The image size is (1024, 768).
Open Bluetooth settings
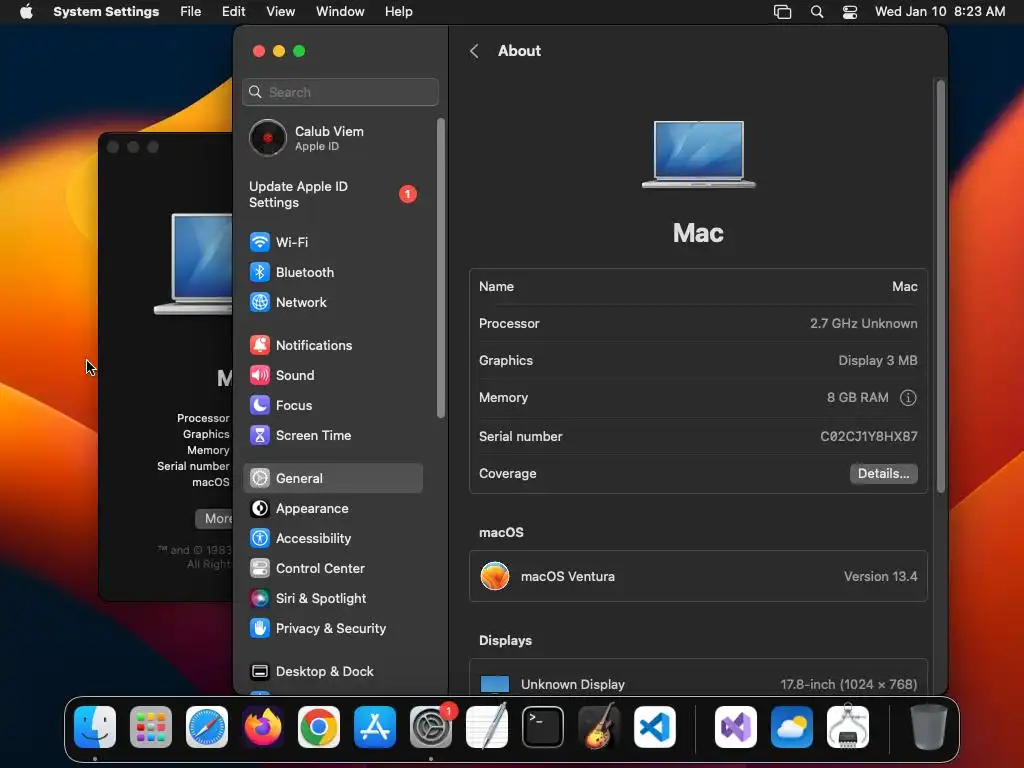pyautogui.click(x=333, y=272)
